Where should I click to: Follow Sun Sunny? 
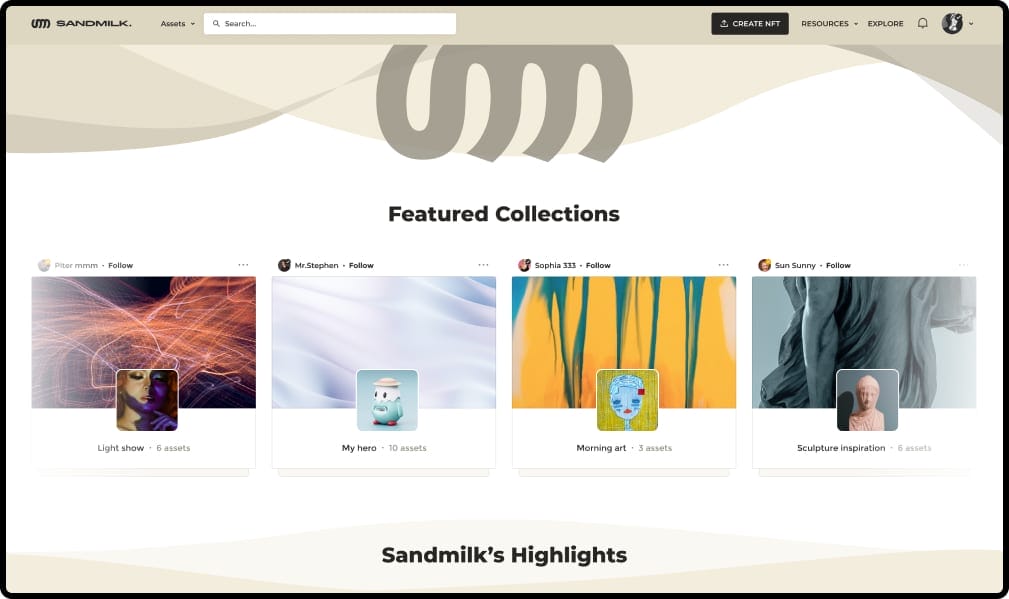838,265
